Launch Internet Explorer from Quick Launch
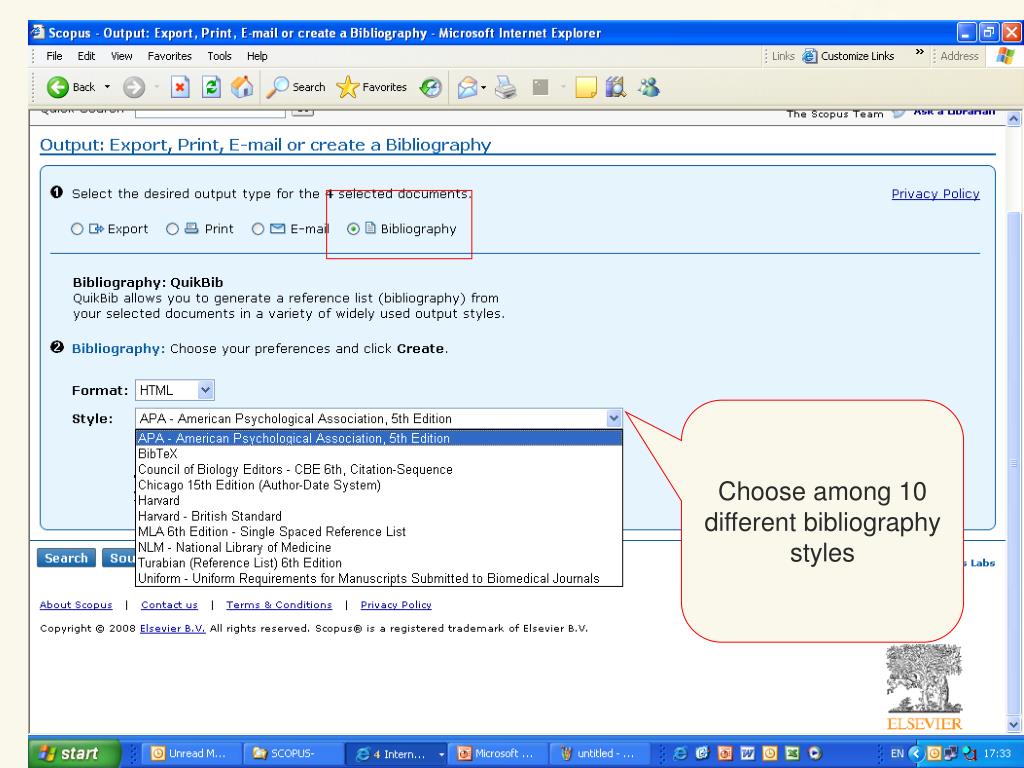Viewport: 1024px width, 768px height. click(680, 753)
